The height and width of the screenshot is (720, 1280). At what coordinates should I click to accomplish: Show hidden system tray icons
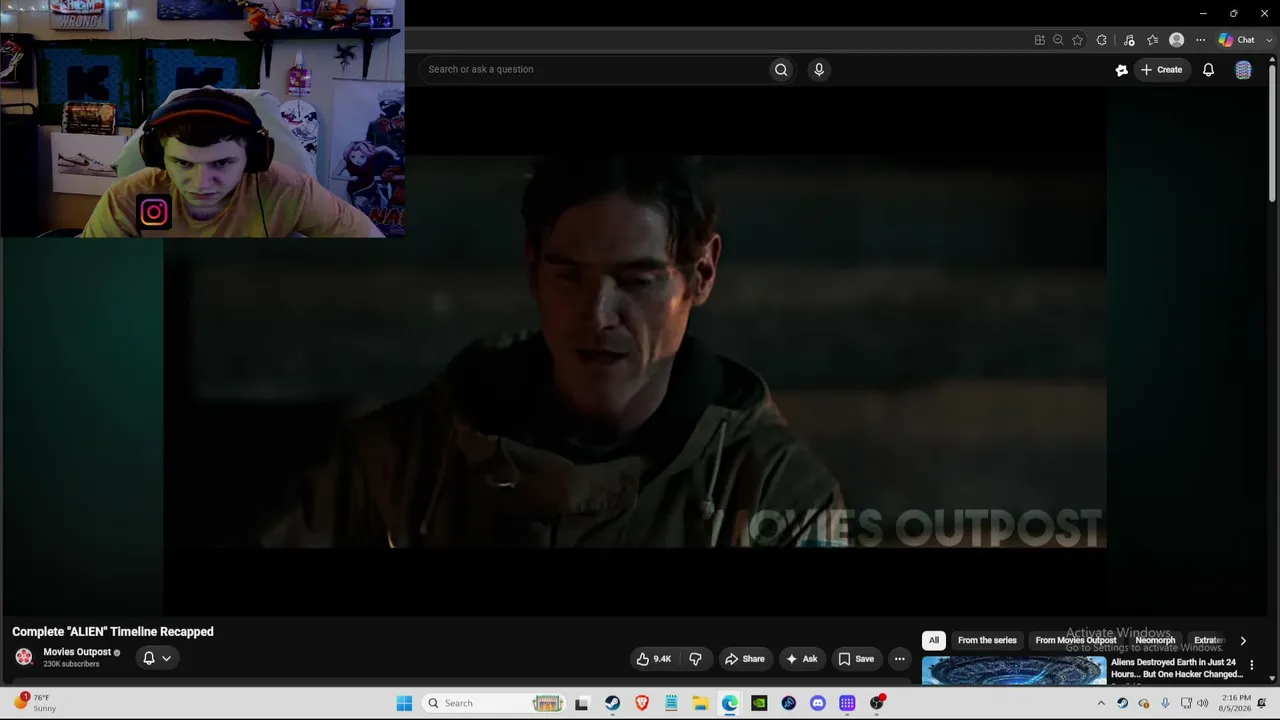pos(1101,703)
